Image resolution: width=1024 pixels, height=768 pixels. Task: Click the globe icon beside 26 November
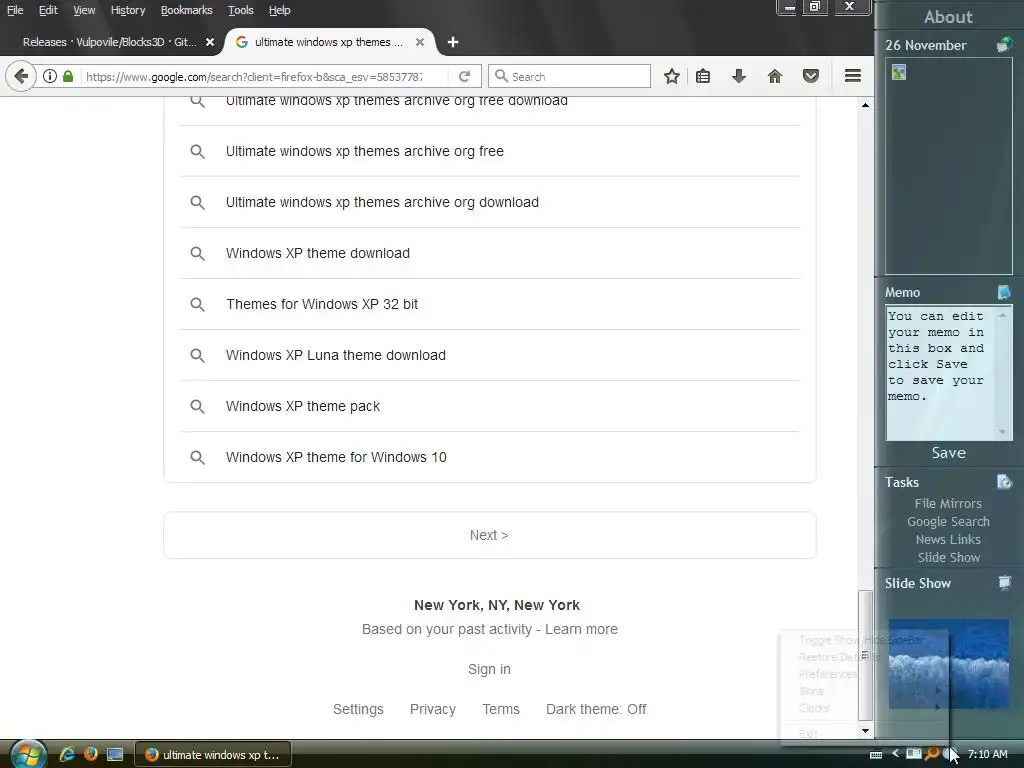pos(1004,45)
